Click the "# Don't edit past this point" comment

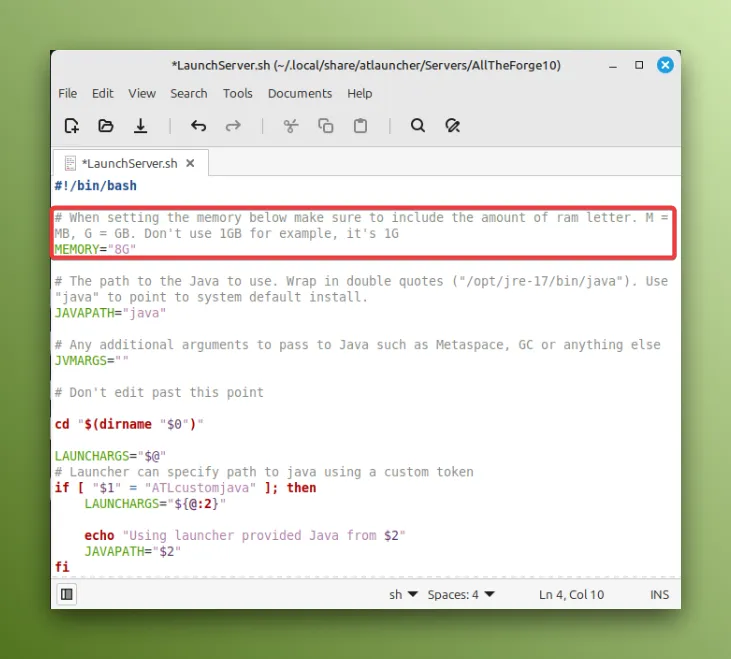coord(159,392)
